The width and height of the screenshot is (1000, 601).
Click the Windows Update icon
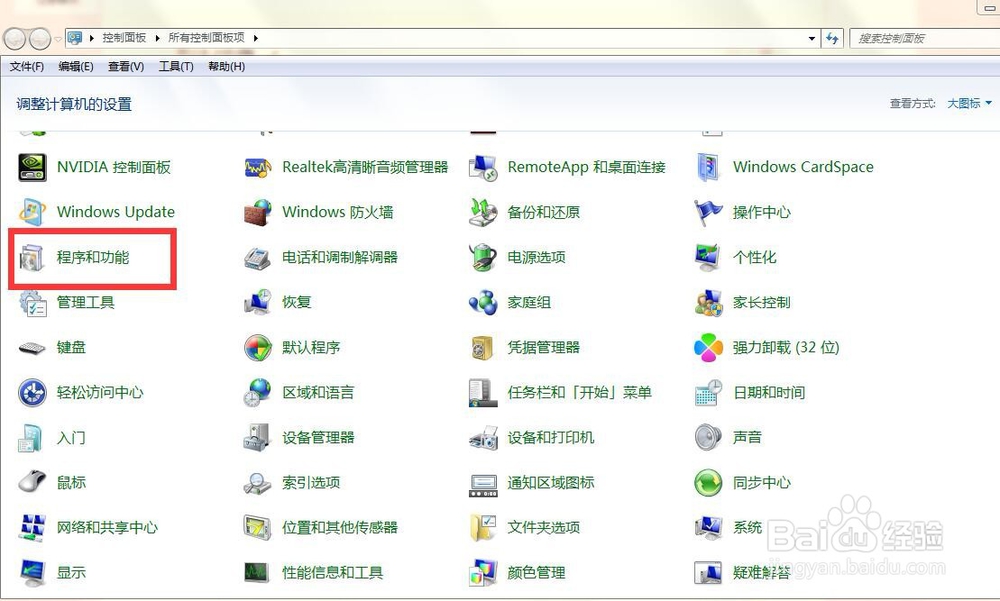pyautogui.click(x=32, y=212)
